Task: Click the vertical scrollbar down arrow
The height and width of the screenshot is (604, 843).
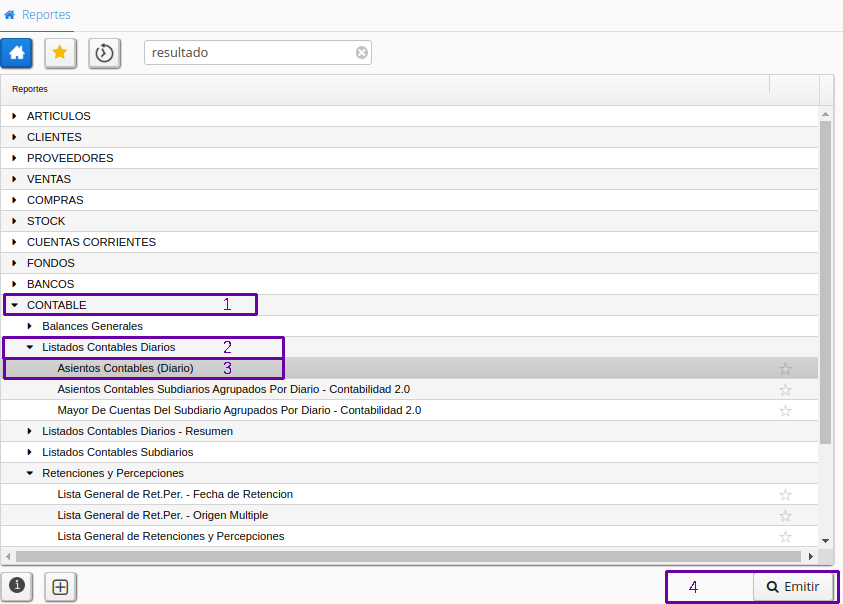Action: pos(825,541)
